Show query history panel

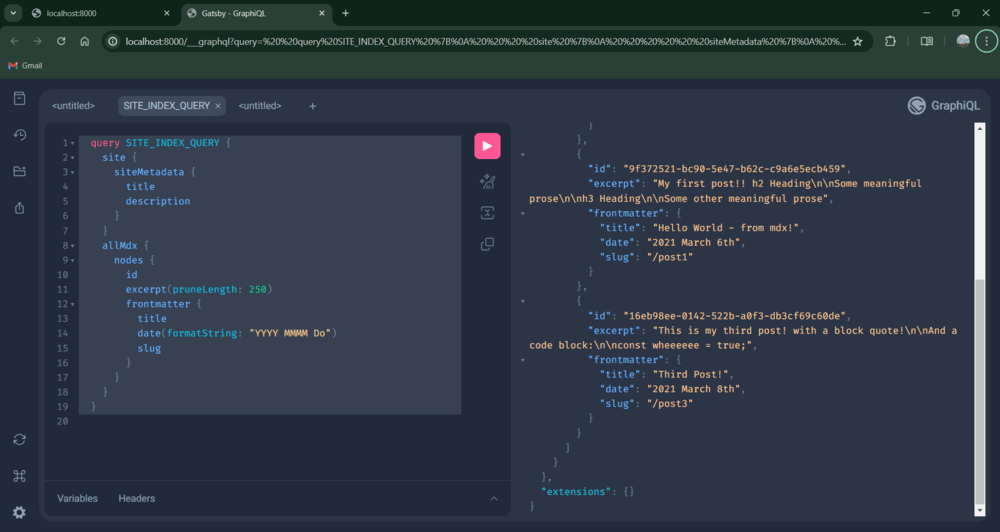pos(20,135)
